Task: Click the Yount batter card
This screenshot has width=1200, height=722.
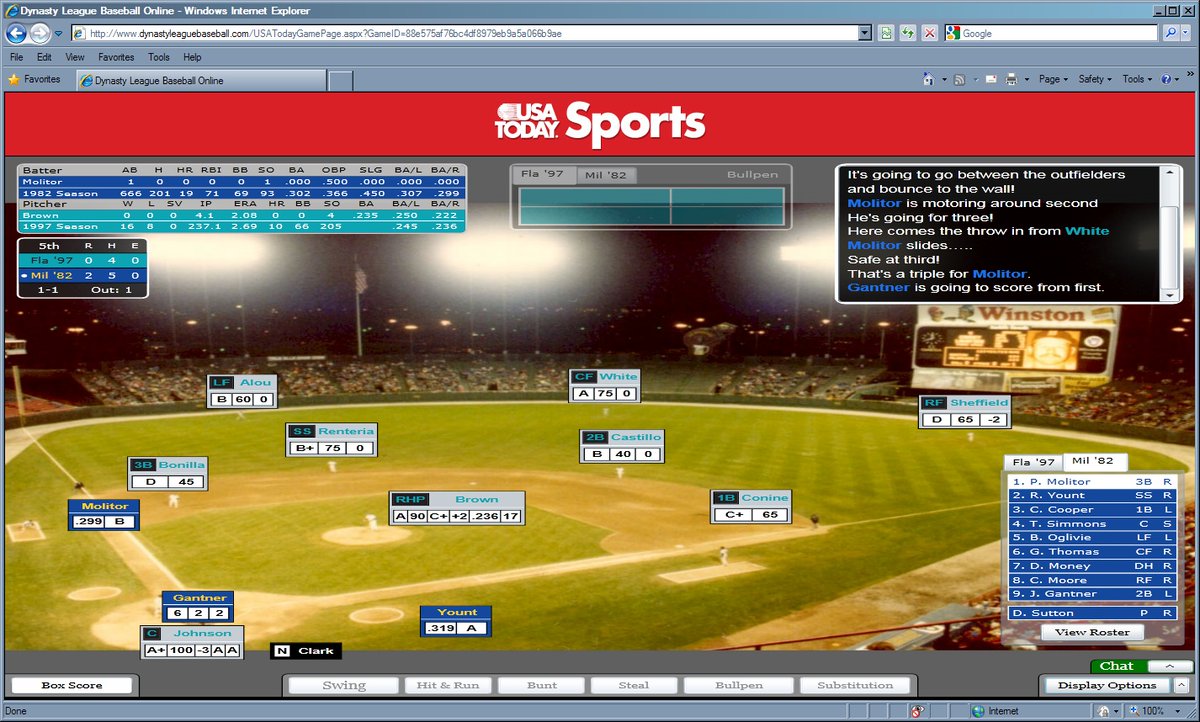Action: (x=456, y=620)
